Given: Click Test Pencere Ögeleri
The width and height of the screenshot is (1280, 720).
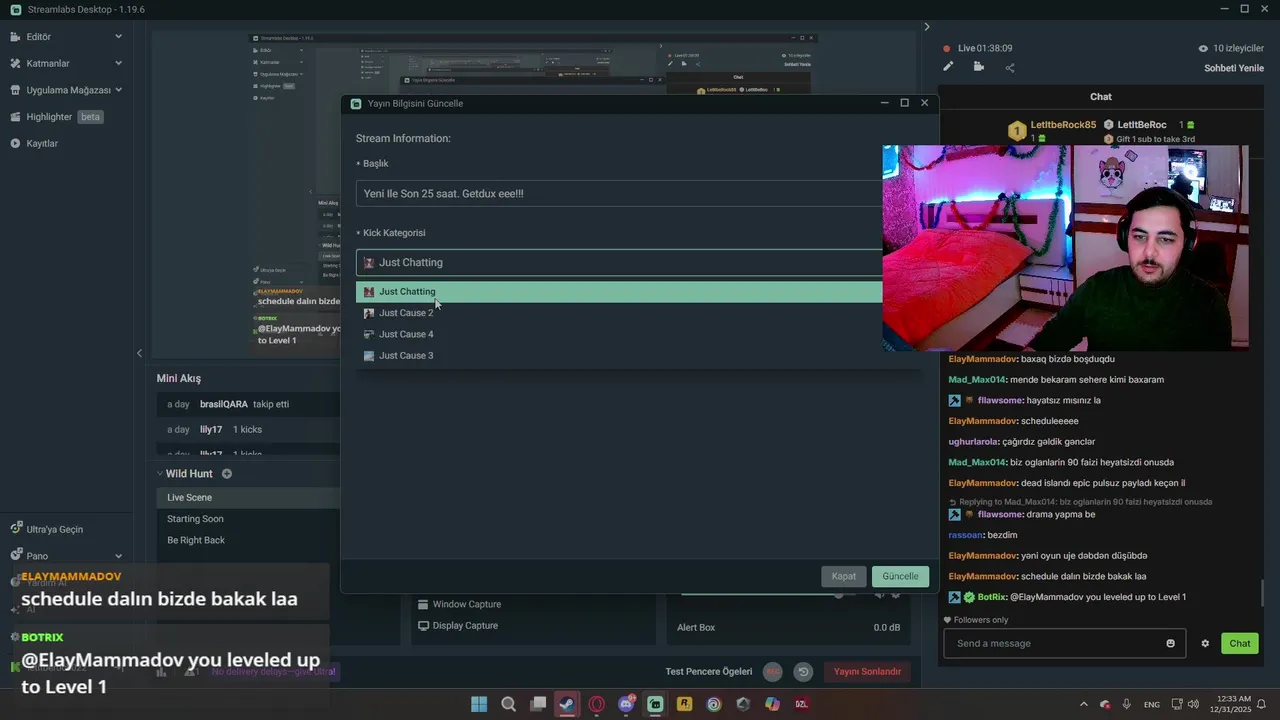Looking at the screenshot, I should [x=709, y=672].
